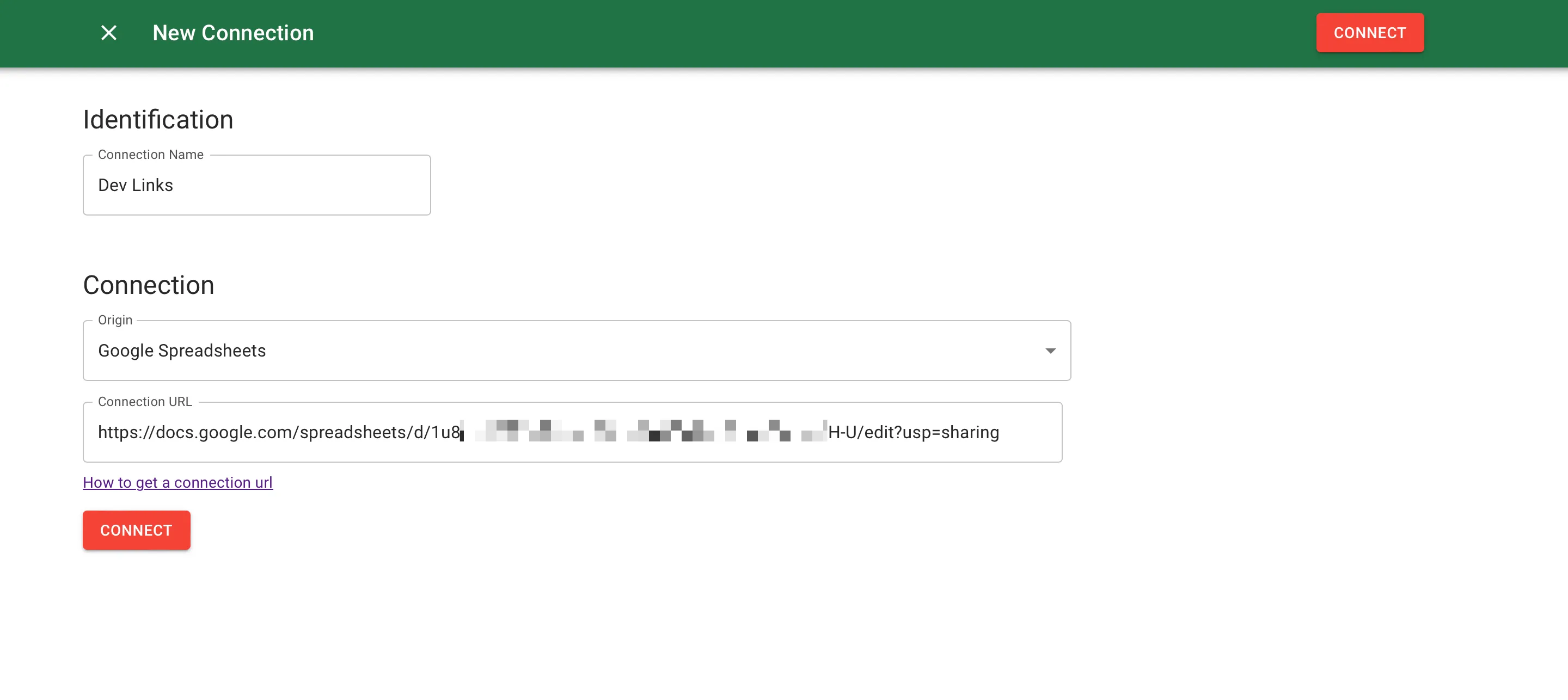The height and width of the screenshot is (700, 1568).
Task: Click the 'Origin' field label
Action: [115, 320]
